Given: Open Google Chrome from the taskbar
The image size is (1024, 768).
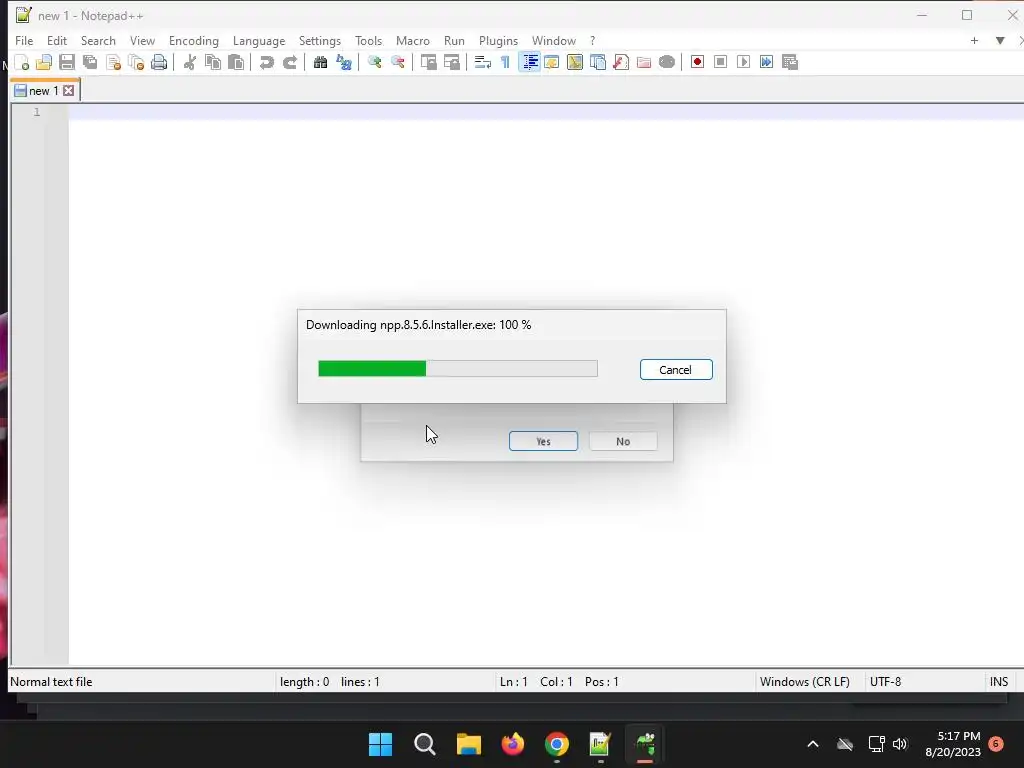Looking at the screenshot, I should tap(556, 744).
